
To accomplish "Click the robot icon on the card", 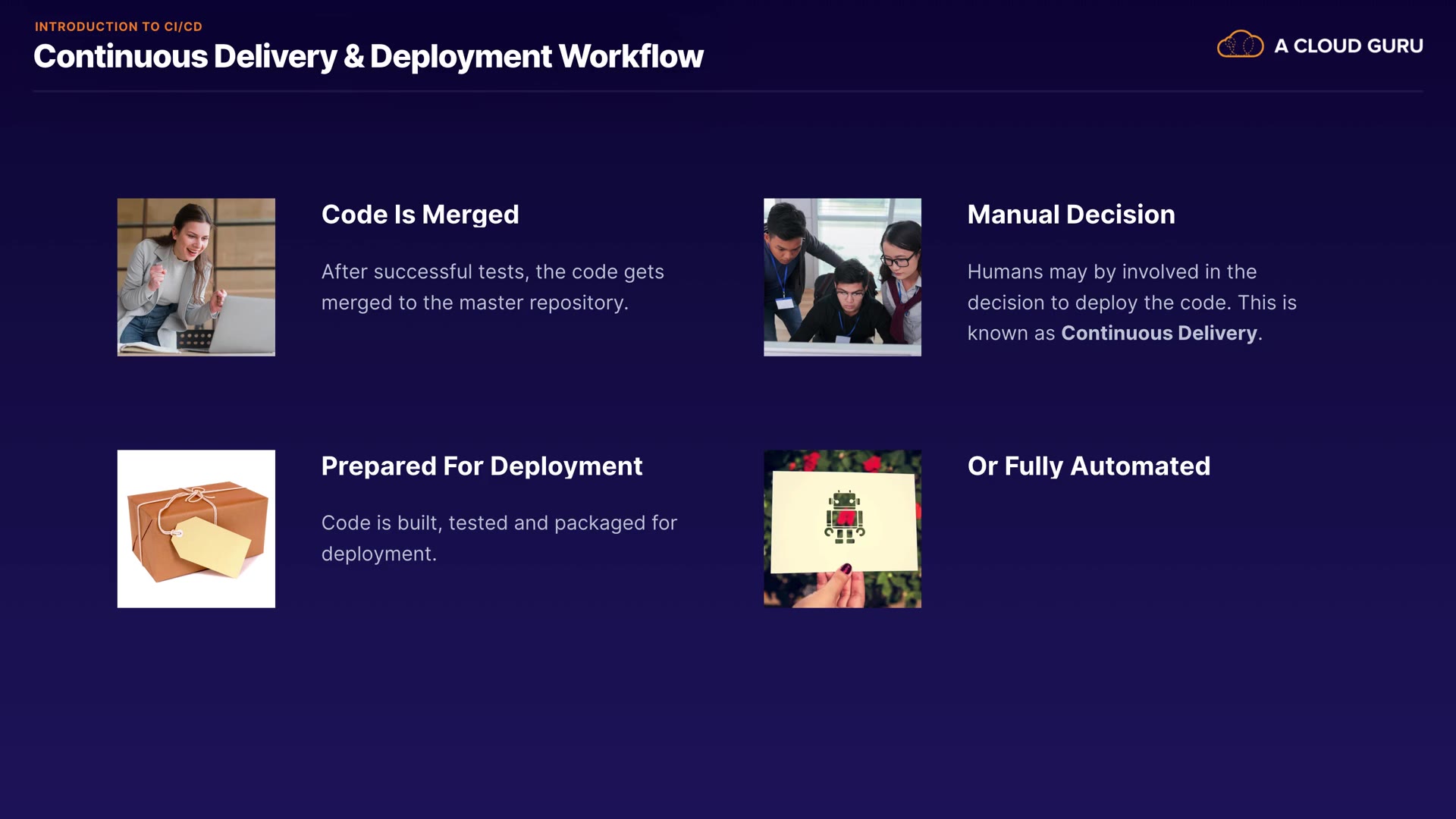I will pyautogui.click(x=844, y=517).
